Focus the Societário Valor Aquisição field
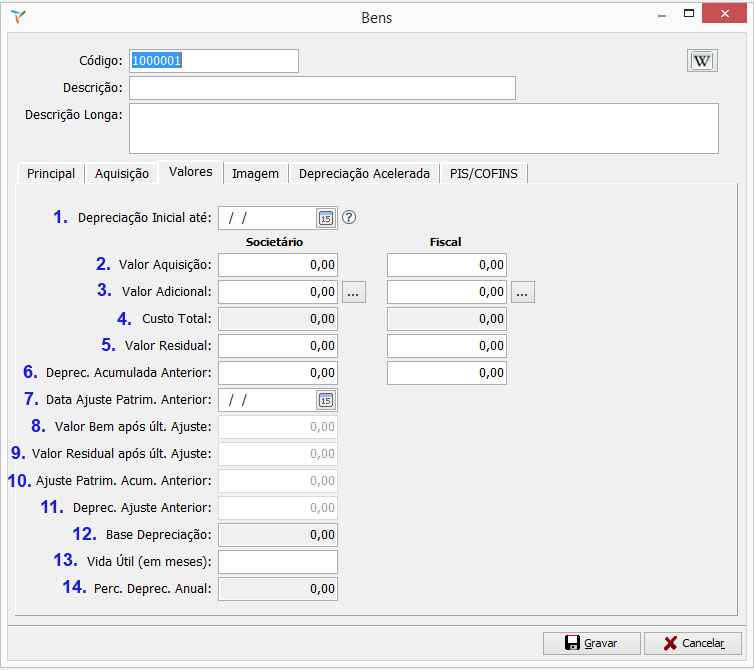 [278, 265]
